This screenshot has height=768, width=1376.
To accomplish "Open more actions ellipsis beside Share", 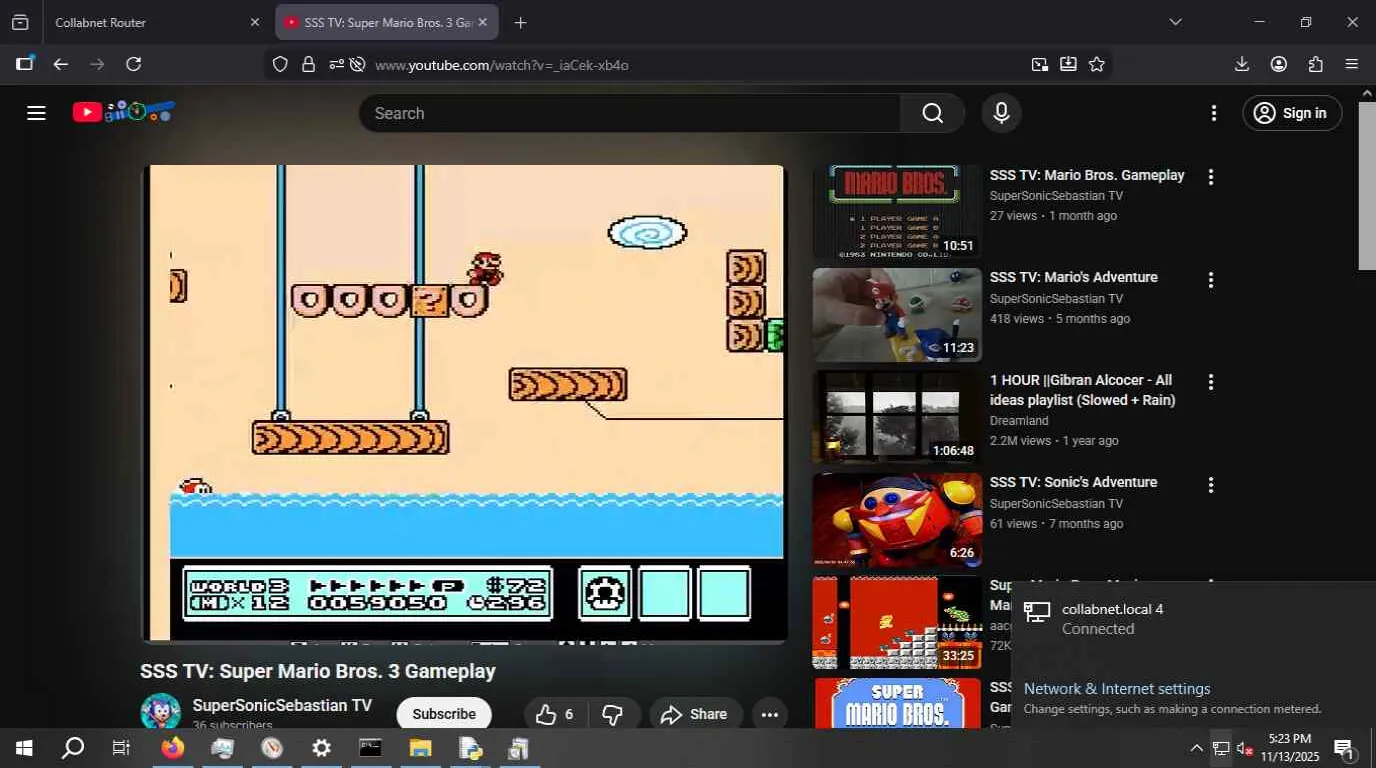I will (769, 714).
